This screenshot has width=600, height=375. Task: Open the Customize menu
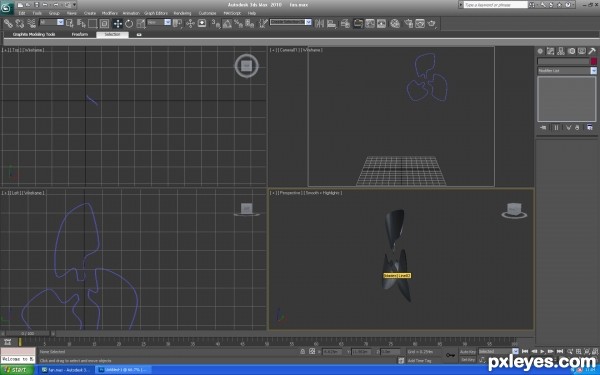(207, 13)
